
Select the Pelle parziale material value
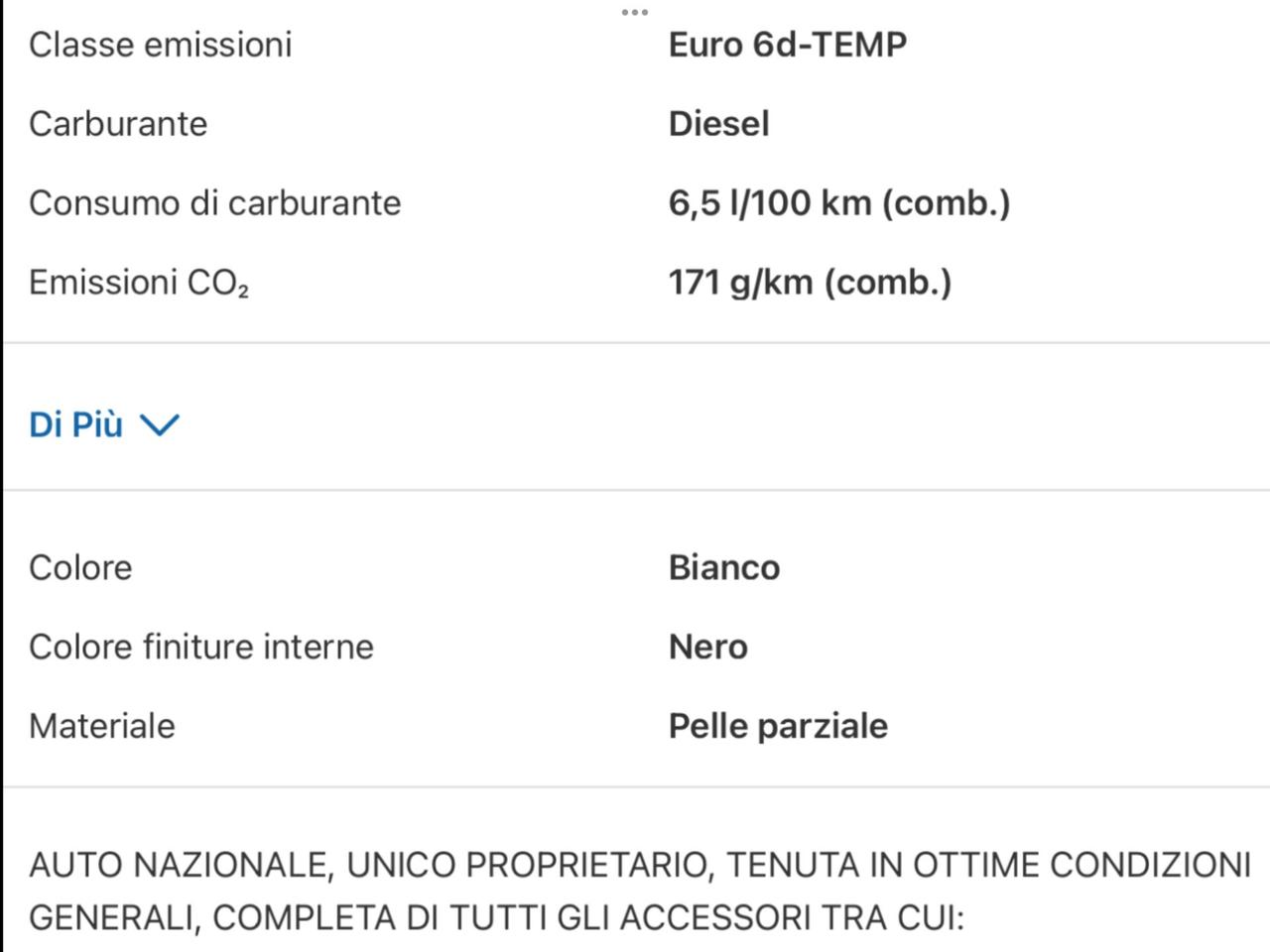(779, 726)
